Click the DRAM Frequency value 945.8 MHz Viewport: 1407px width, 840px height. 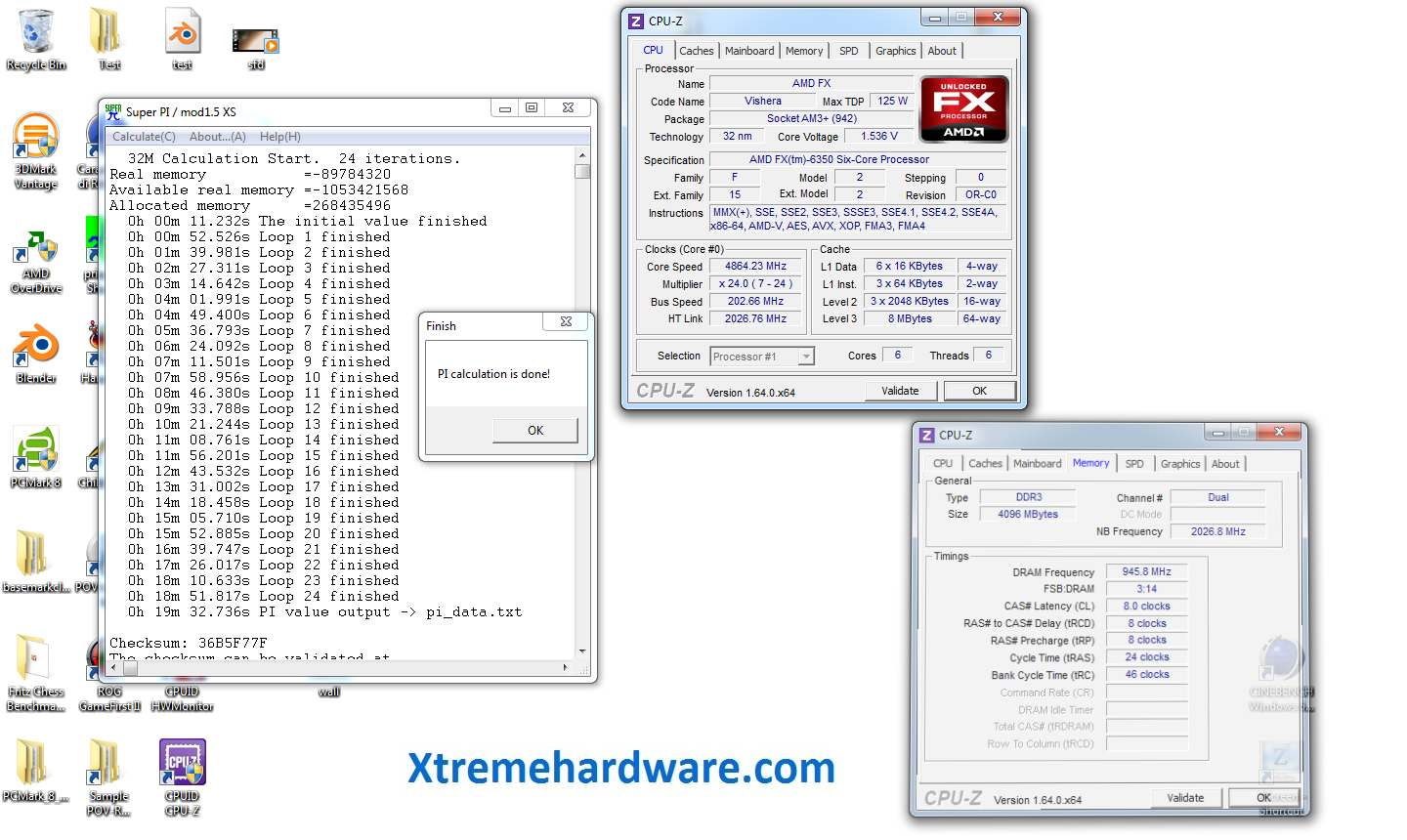click(x=1146, y=571)
